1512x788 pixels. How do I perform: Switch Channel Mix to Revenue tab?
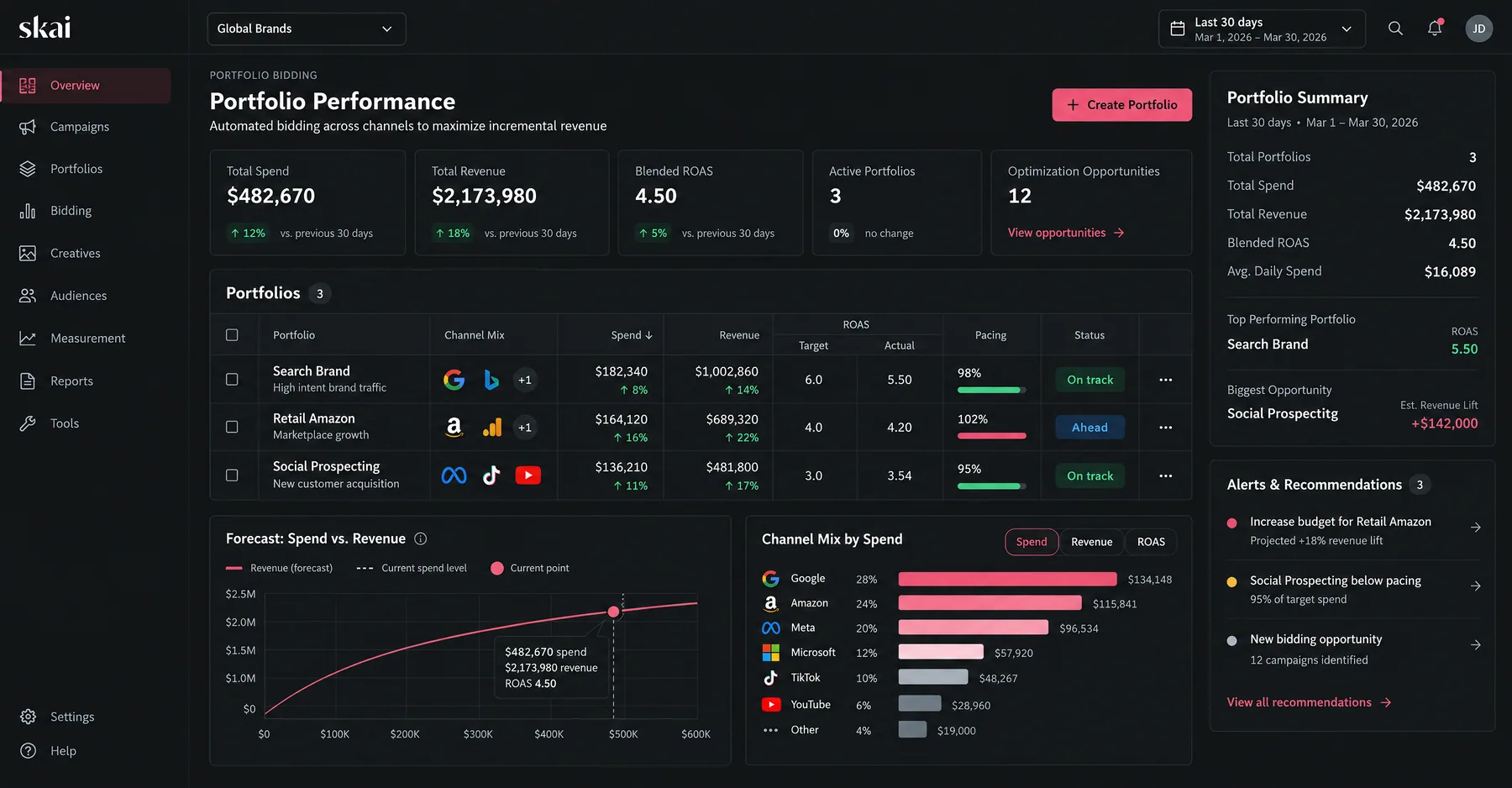point(1091,542)
